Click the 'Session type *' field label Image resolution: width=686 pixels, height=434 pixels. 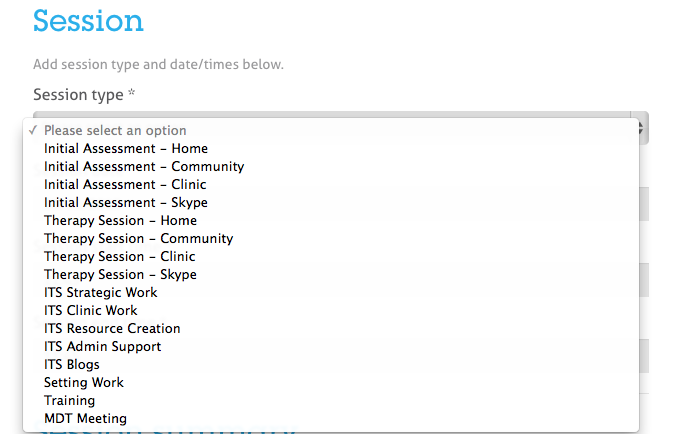click(83, 95)
